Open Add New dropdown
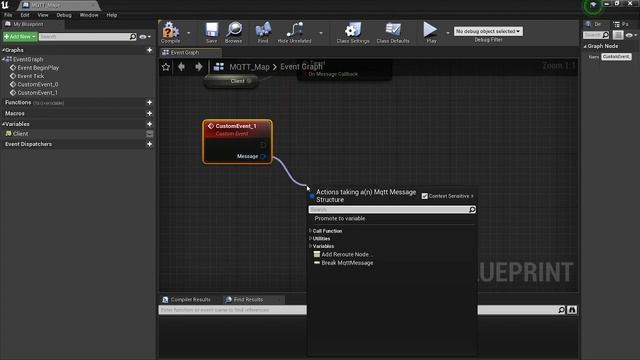Viewport: 640px width, 360px height. point(20,37)
